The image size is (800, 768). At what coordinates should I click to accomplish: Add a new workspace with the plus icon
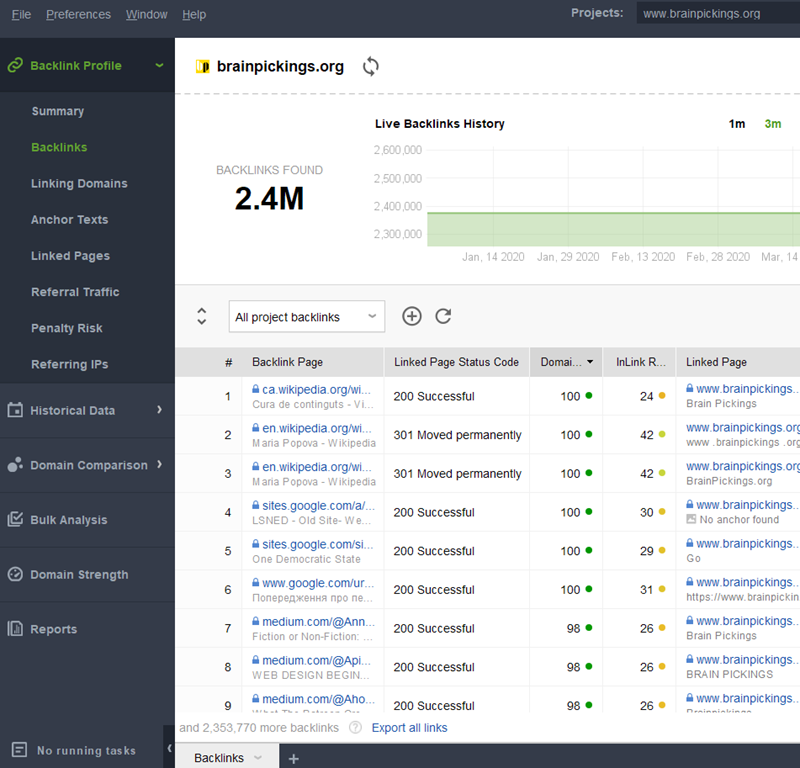(x=293, y=757)
